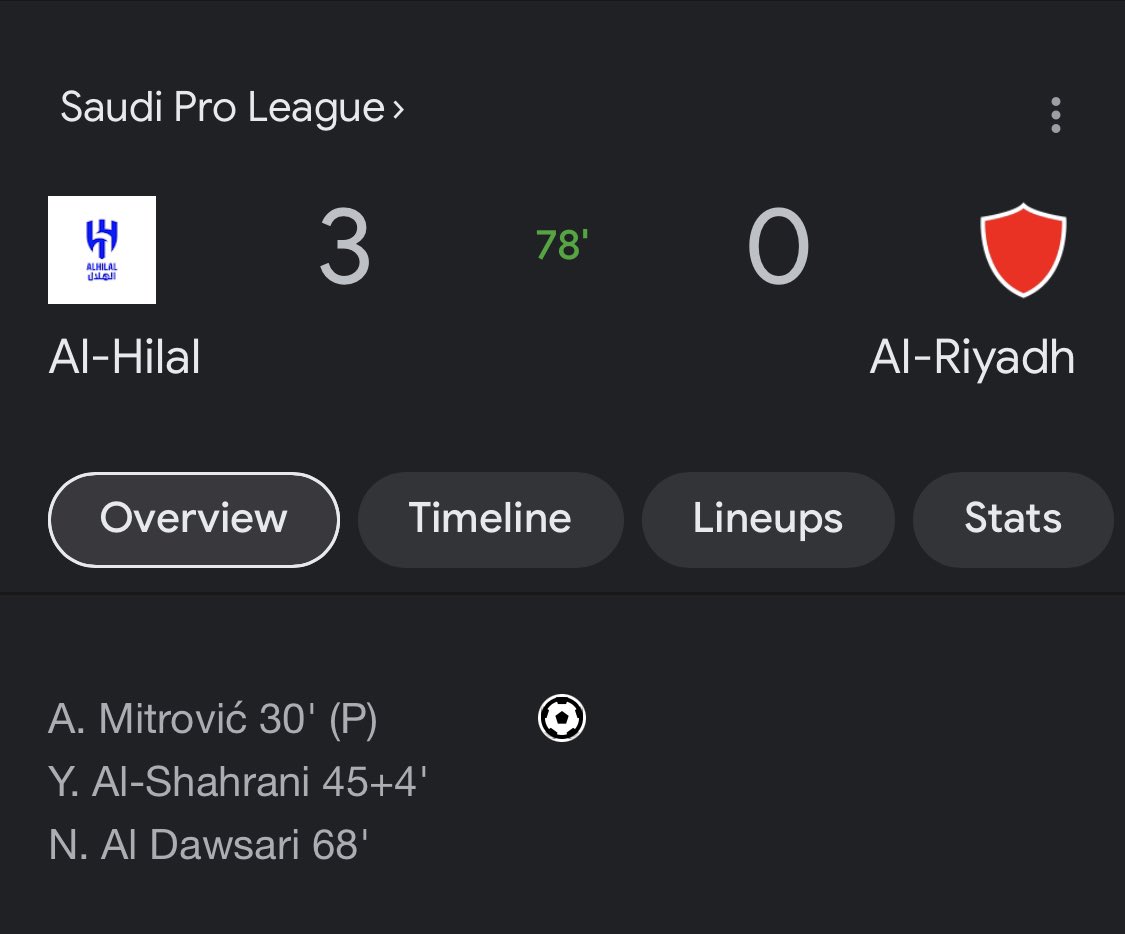Click the Al Dawsari scorer name
The height and width of the screenshot is (934, 1125).
[x=200, y=844]
